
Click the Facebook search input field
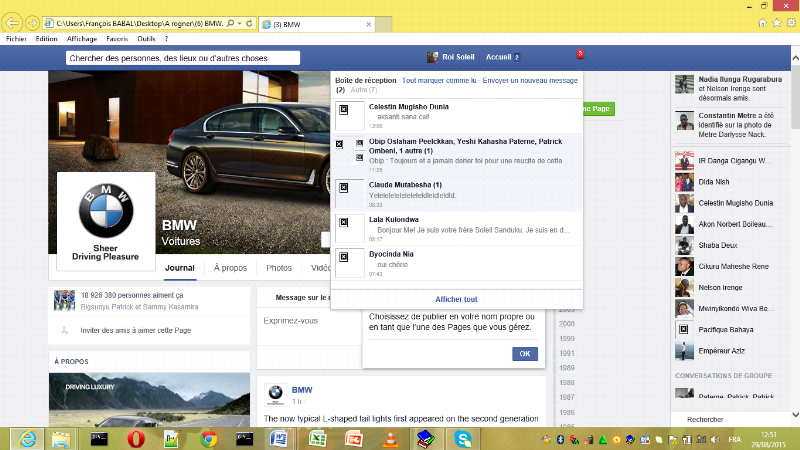click(x=182, y=58)
